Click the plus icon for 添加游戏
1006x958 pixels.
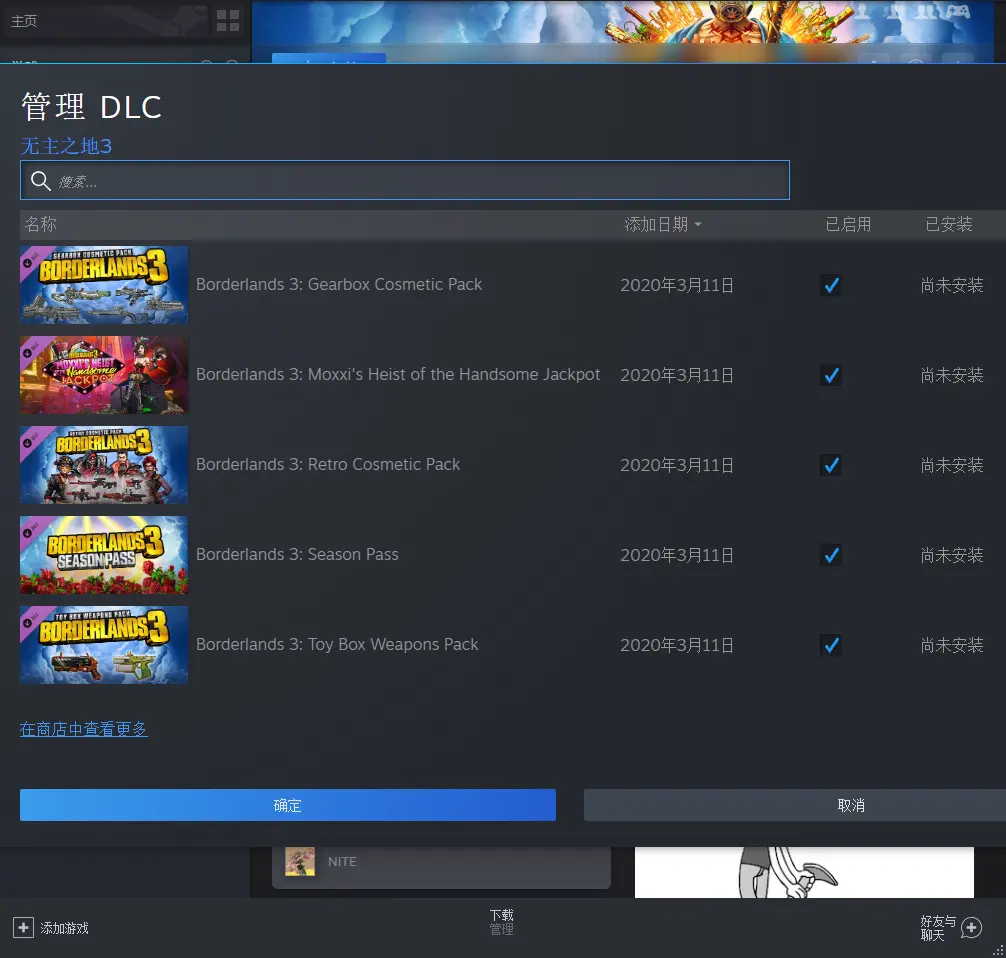(x=23, y=928)
